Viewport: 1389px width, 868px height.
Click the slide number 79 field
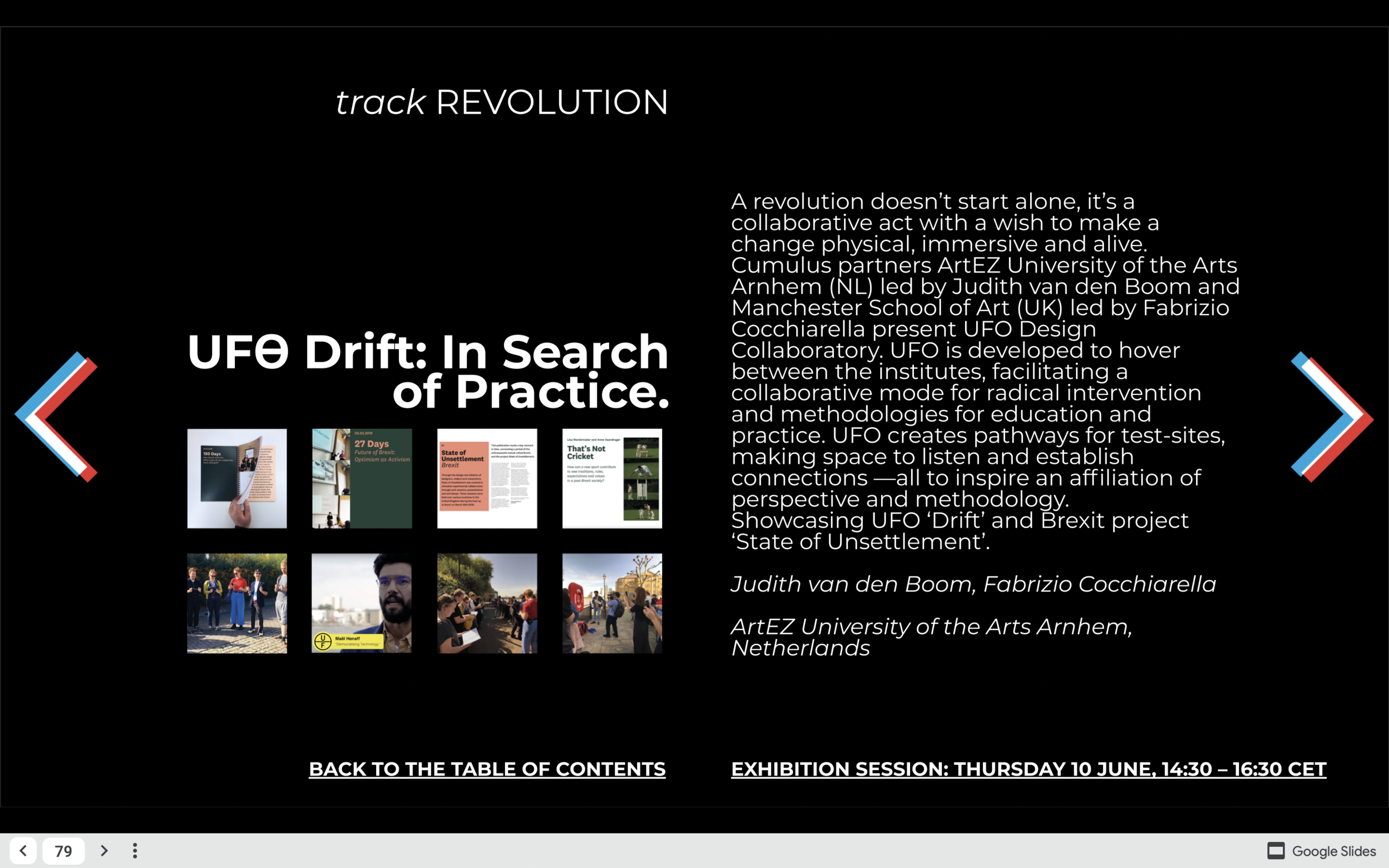(63, 850)
